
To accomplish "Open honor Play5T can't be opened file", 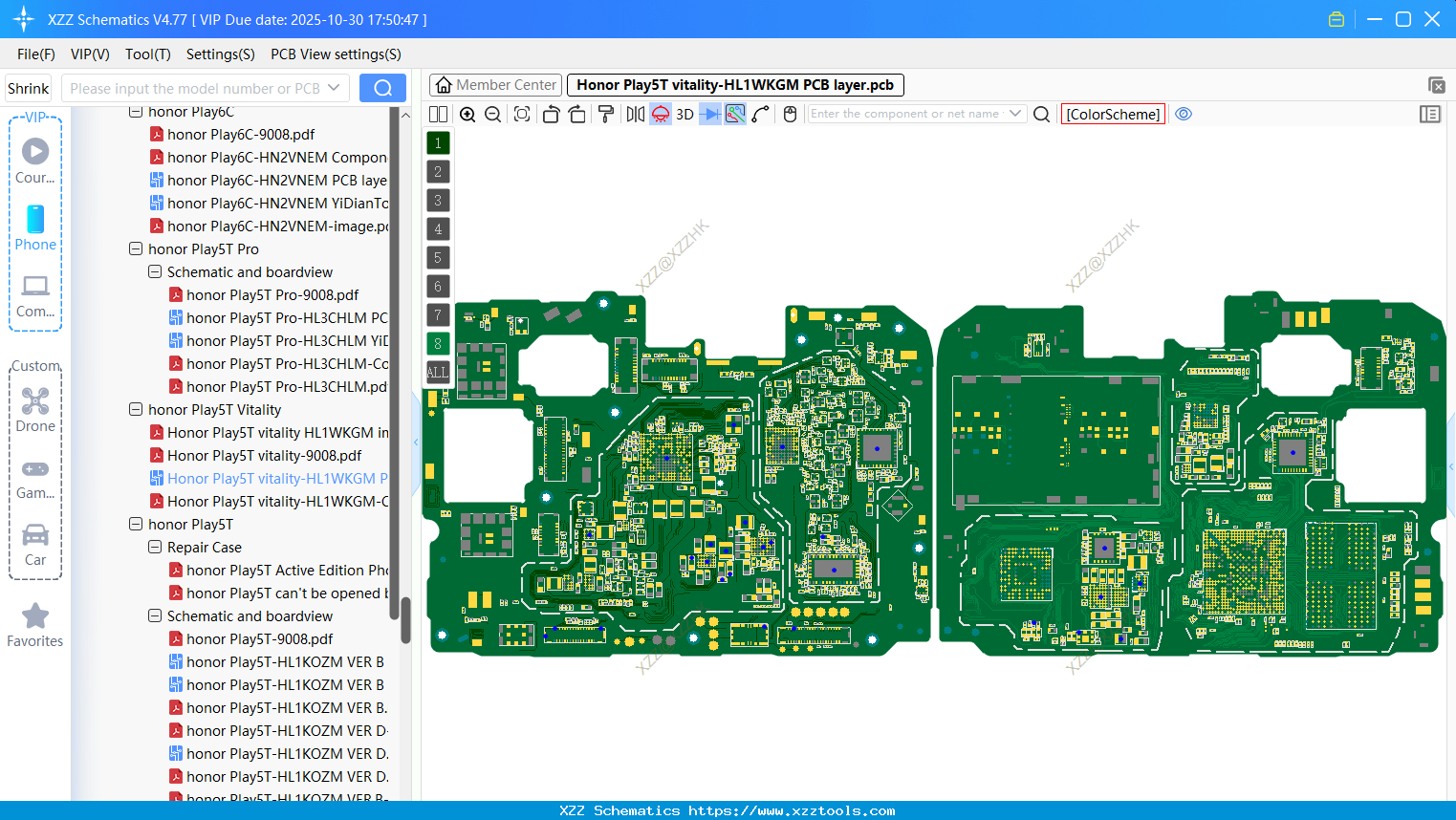I will (x=279, y=593).
